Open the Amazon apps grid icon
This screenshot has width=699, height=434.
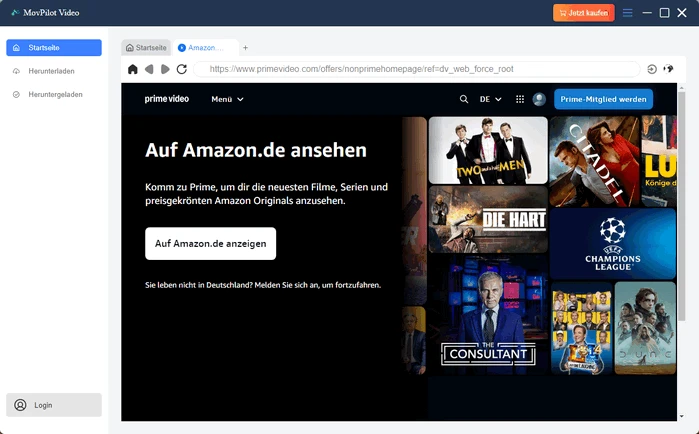click(x=520, y=99)
